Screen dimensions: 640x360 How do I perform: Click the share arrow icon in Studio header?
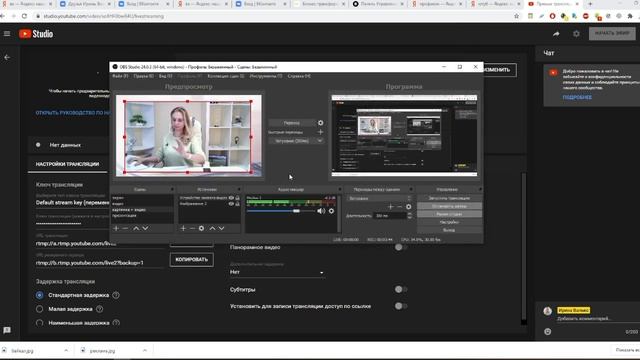556,34
